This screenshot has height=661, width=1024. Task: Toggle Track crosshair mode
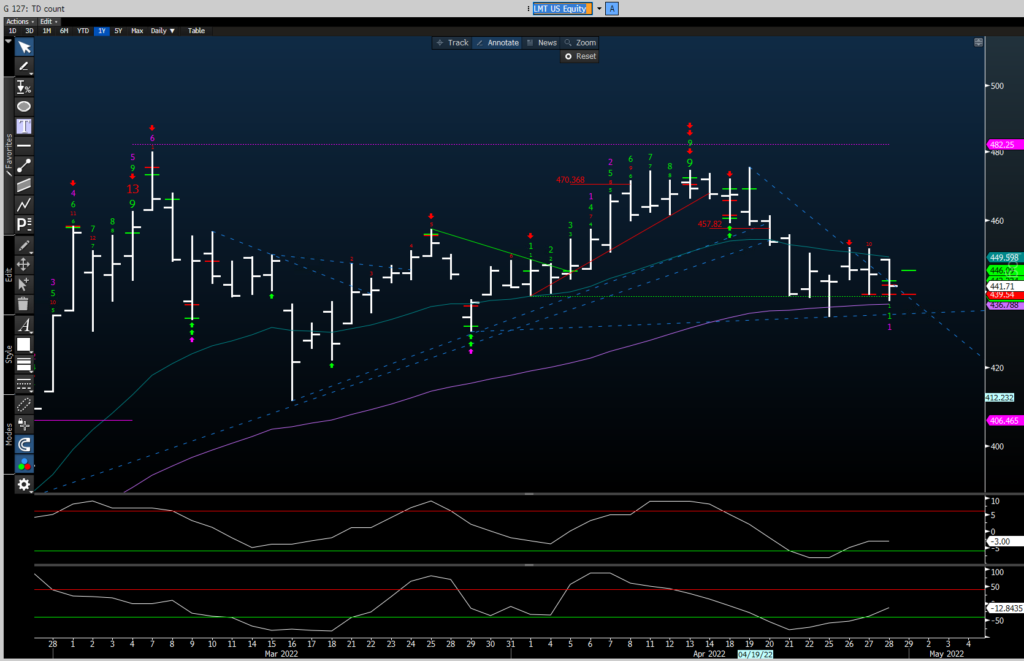click(453, 42)
